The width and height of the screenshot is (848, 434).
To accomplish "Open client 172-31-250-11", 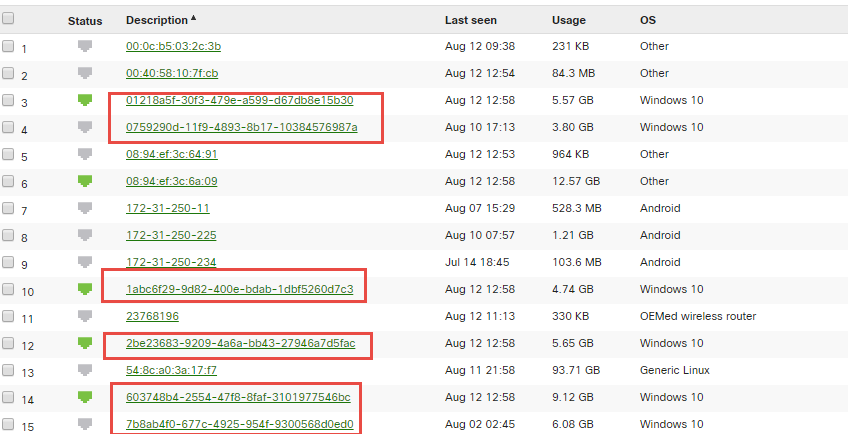I will tap(168, 208).
